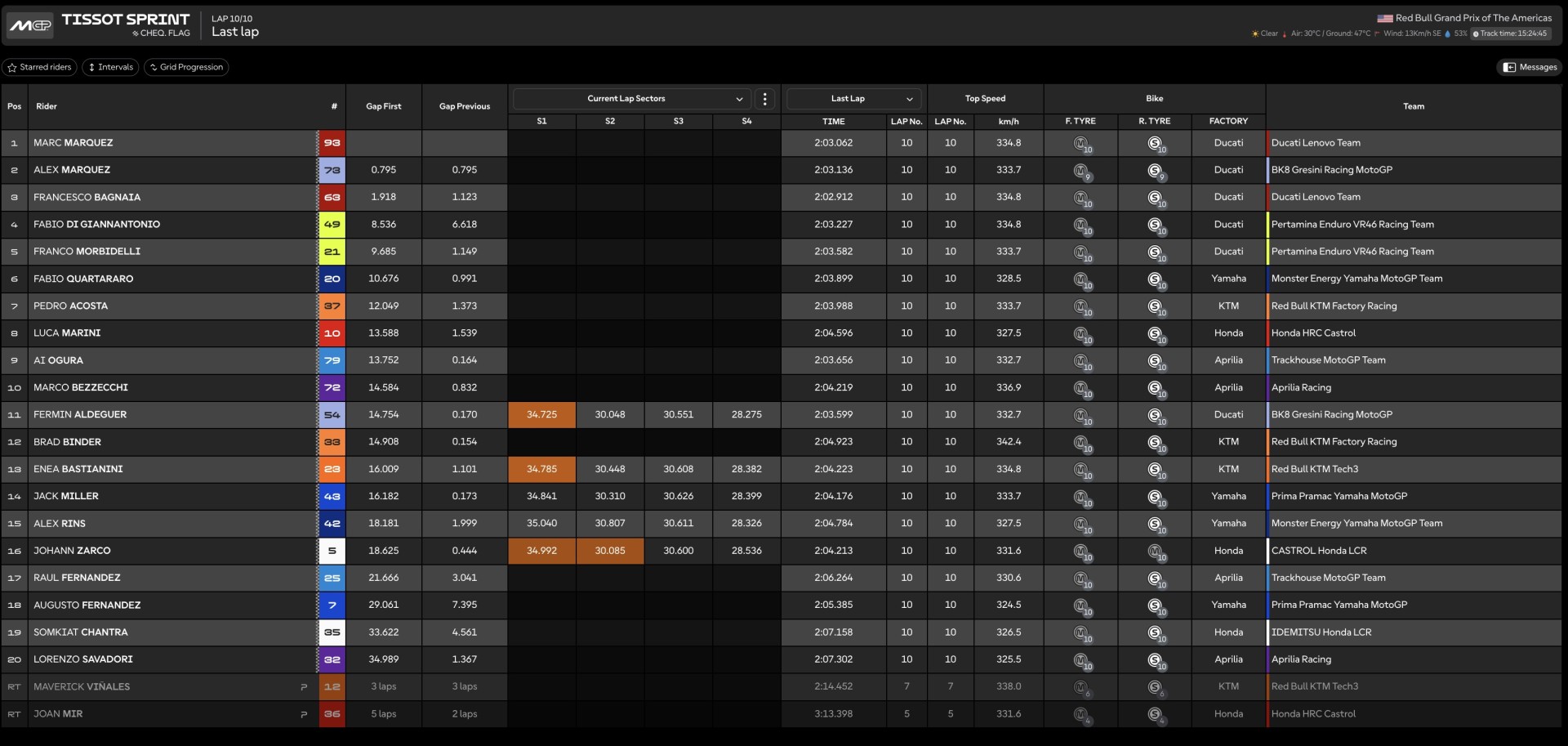Click the km/h top speed header
Image resolution: width=1568 pixels, height=746 pixels.
[x=1009, y=121]
